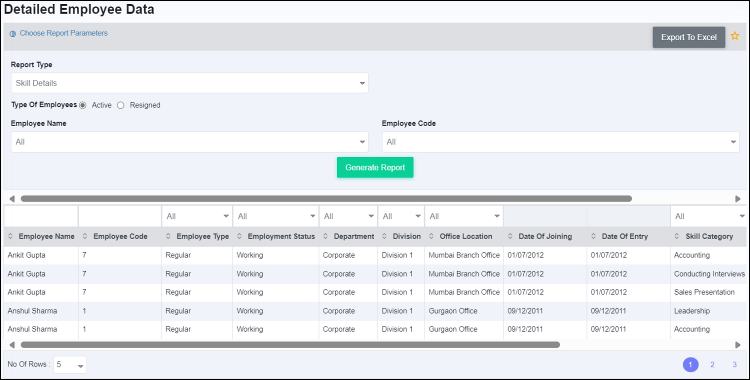Image resolution: width=750 pixels, height=380 pixels.
Task: Click the Date Of Joining filter box
Action: coord(545,216)
